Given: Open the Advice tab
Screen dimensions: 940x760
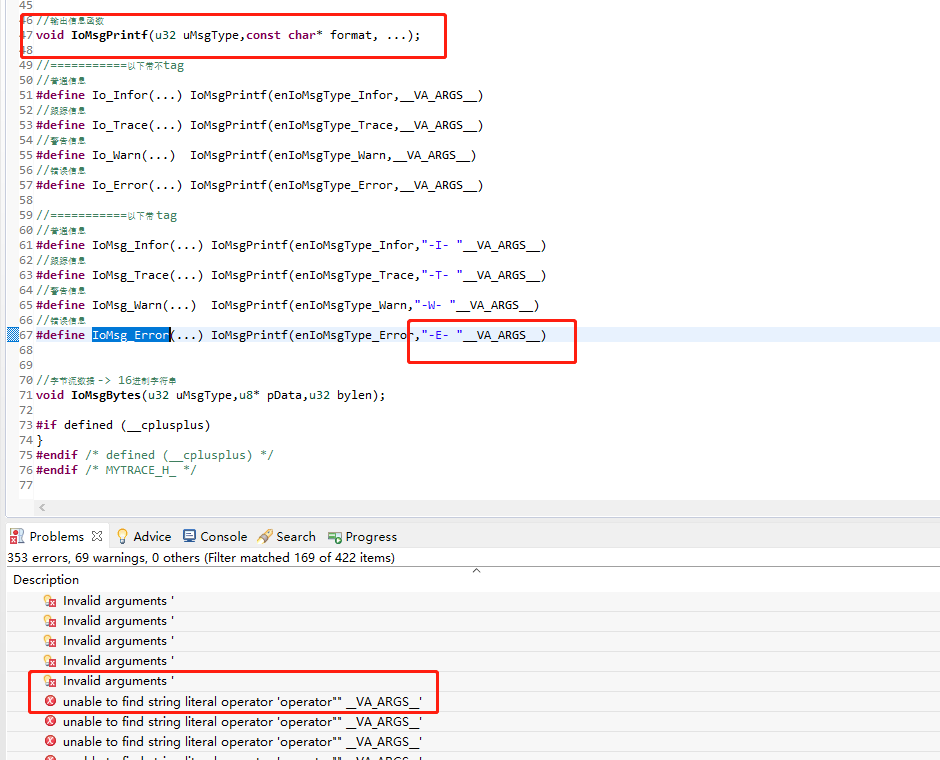Looking at the screenshot, I should click(152, 536).
